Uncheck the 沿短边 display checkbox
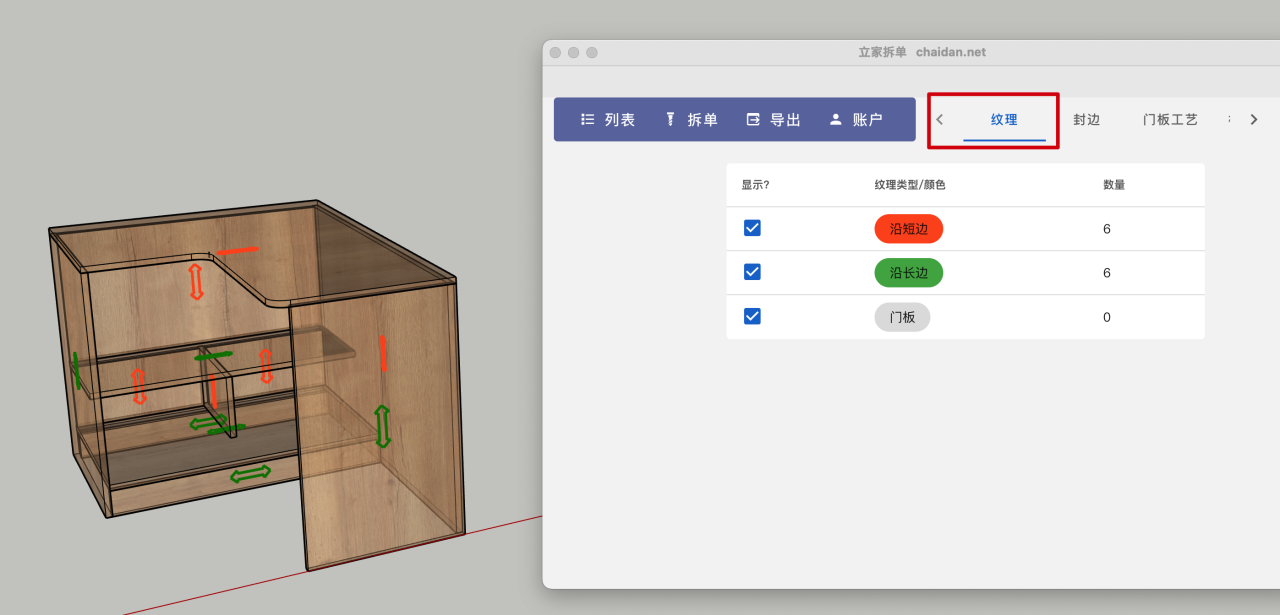Image resolution: width=1280 pixels, height=615 pixels. (x=753, y=228)
